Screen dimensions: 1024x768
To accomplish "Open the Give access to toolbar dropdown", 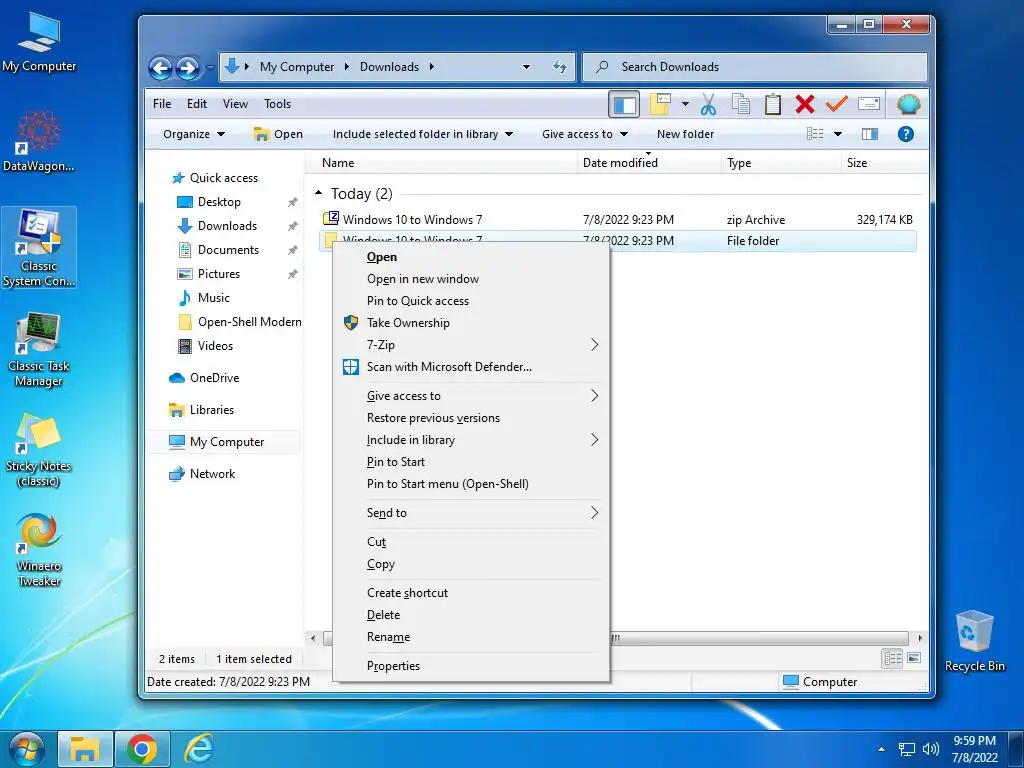I will tap(584, 134).
